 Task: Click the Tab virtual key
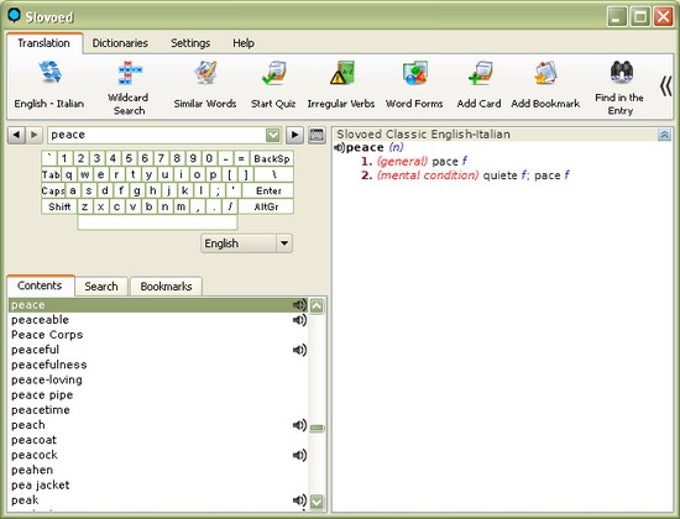(51, 175)
